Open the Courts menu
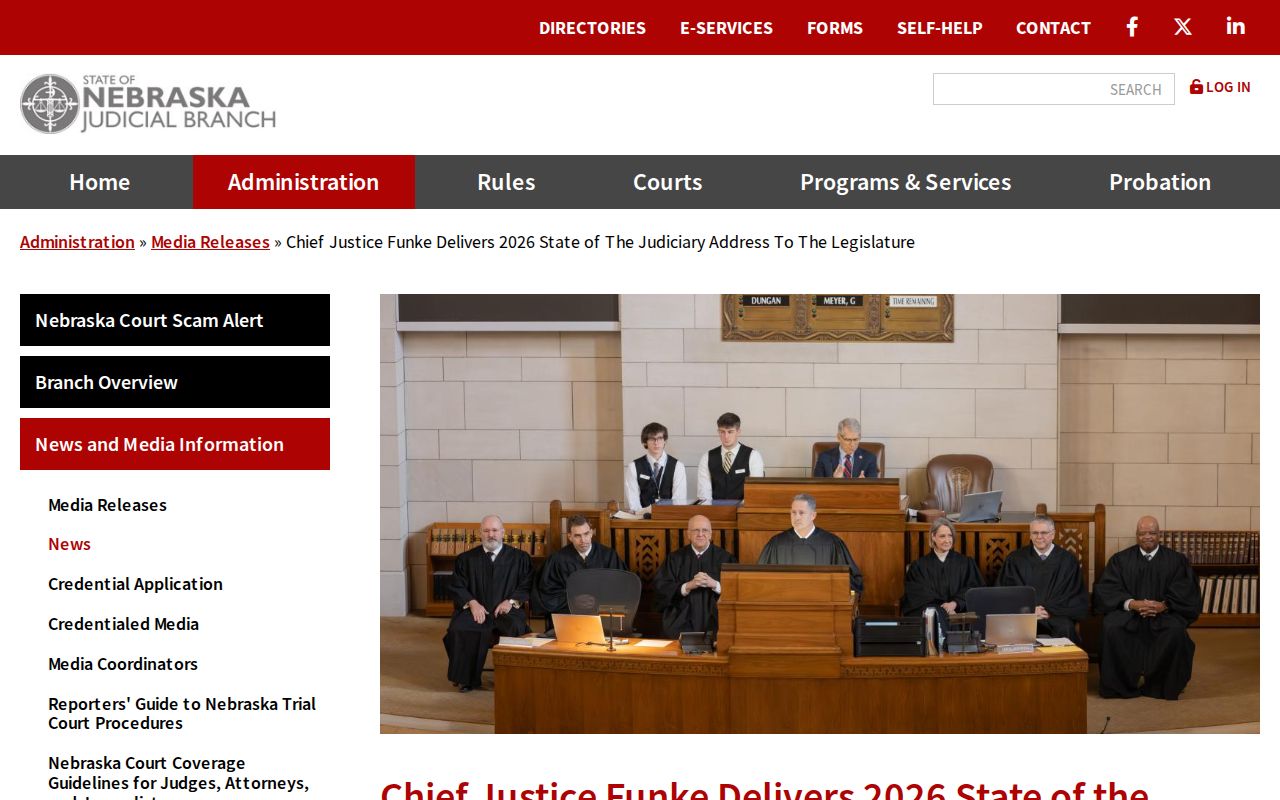This screenshot has width=1280, height=800. [x=668, y=182]
